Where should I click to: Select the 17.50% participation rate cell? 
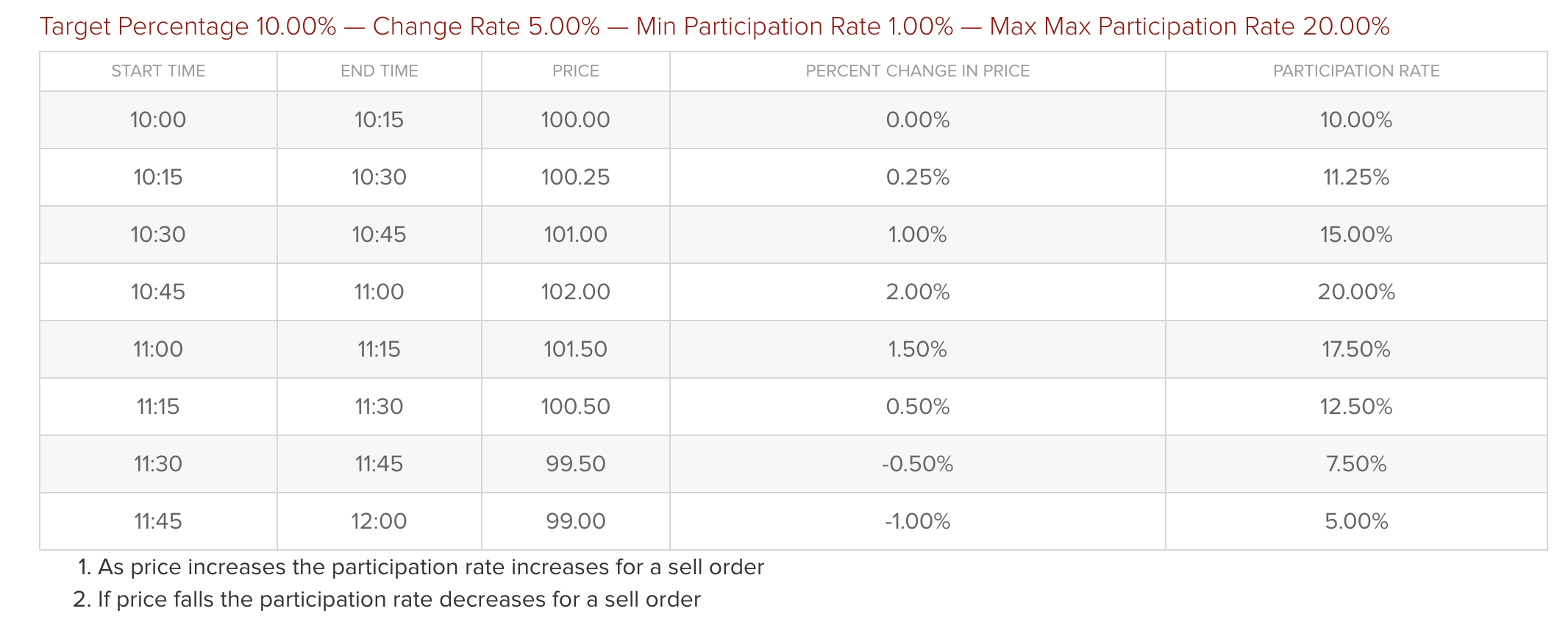[1355, 349]
